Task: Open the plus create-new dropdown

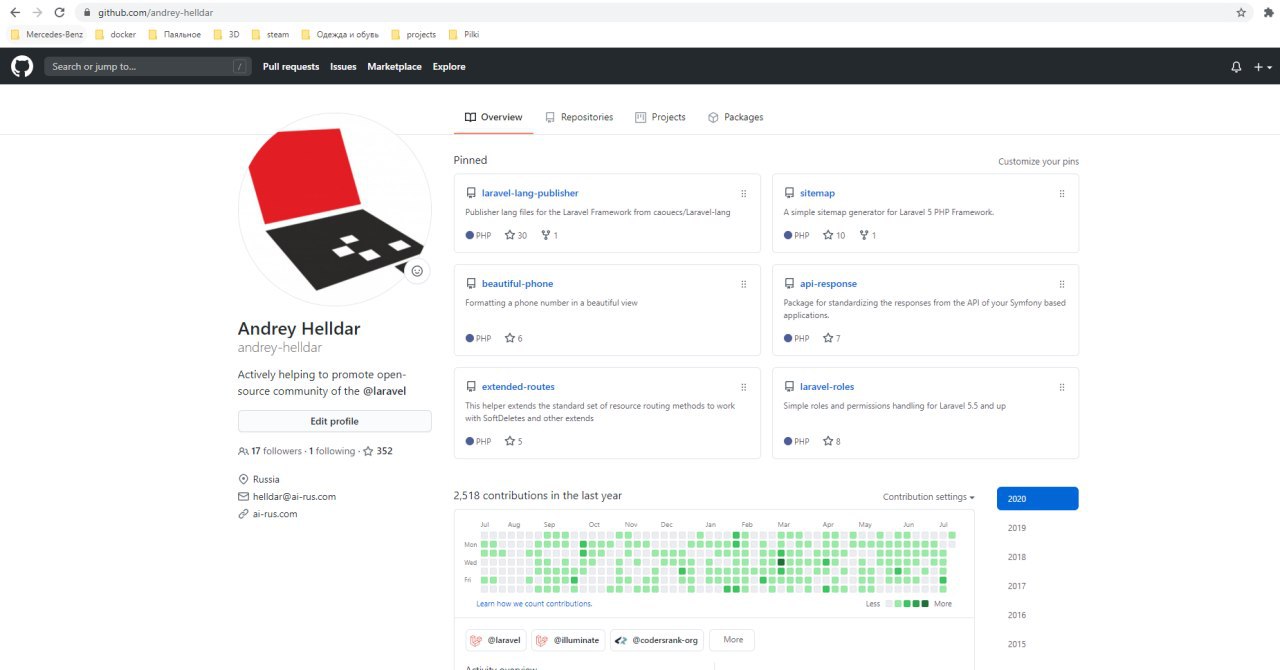Action: 1263,67
